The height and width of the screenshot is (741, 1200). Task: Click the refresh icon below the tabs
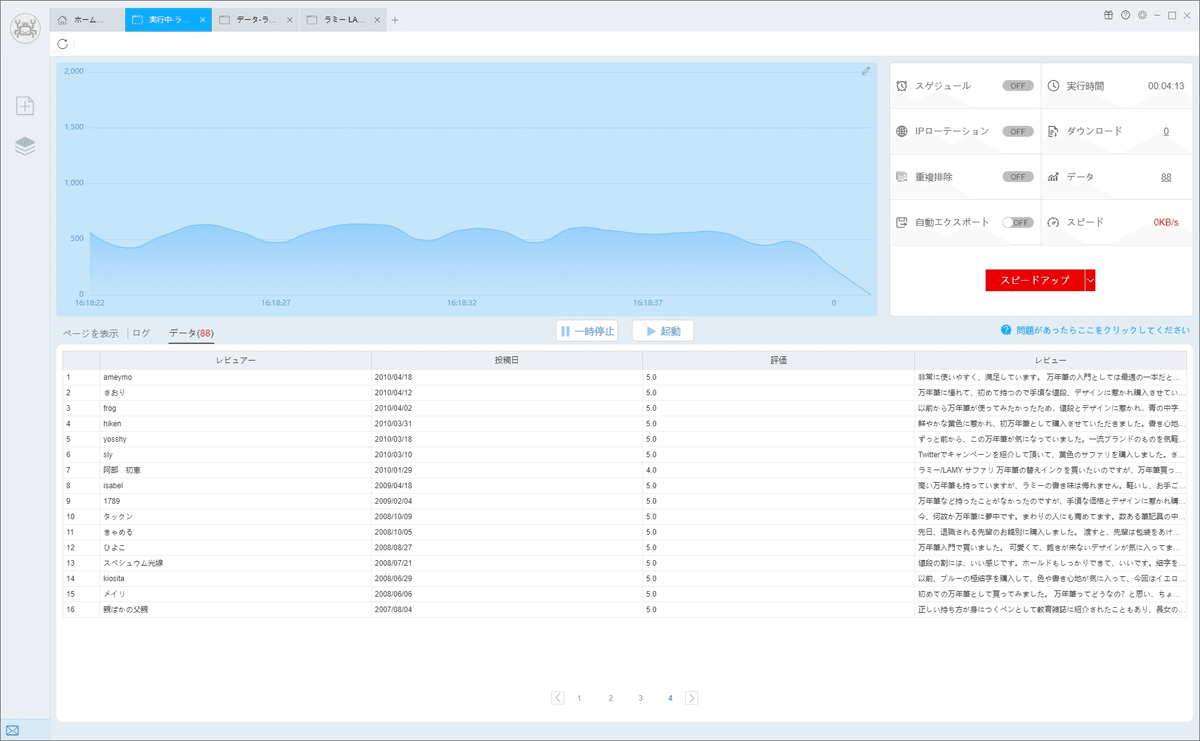coord(64,44)
